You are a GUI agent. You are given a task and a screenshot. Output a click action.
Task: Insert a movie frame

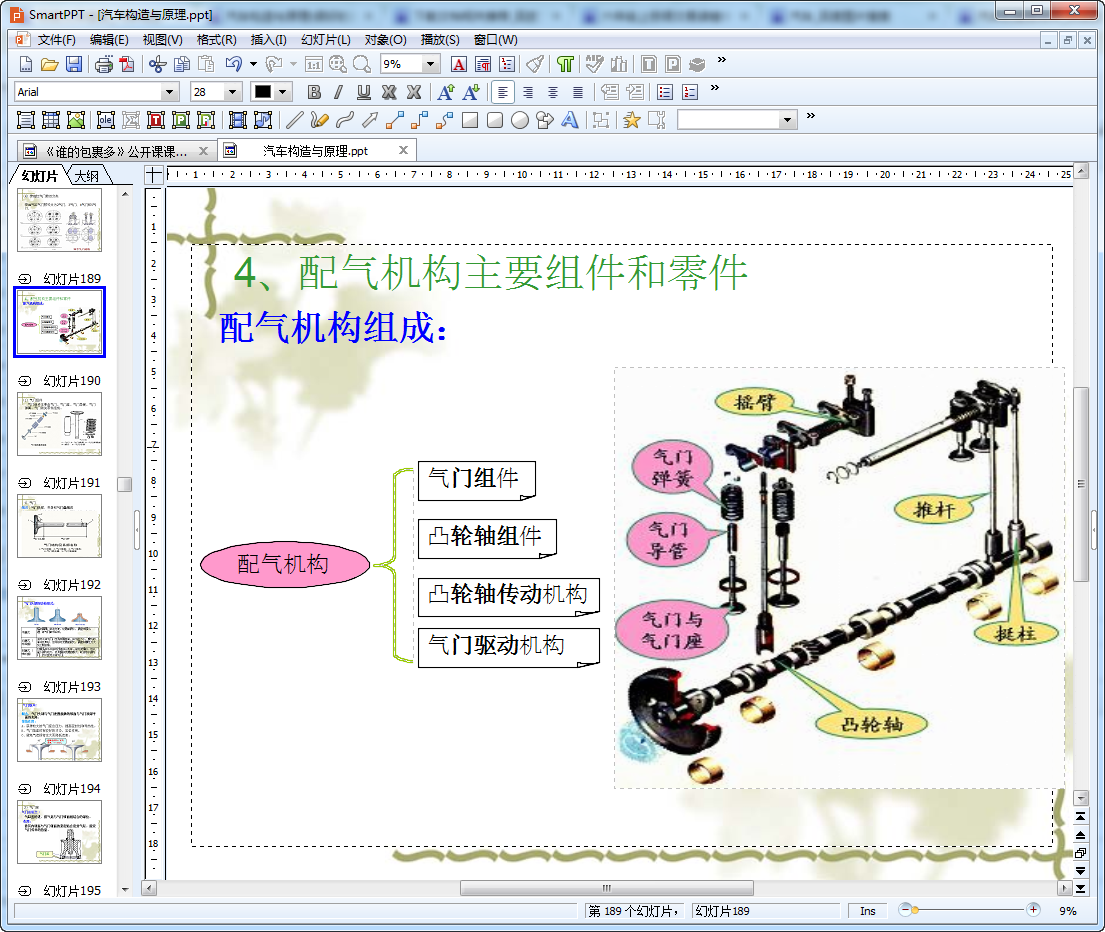238,120
